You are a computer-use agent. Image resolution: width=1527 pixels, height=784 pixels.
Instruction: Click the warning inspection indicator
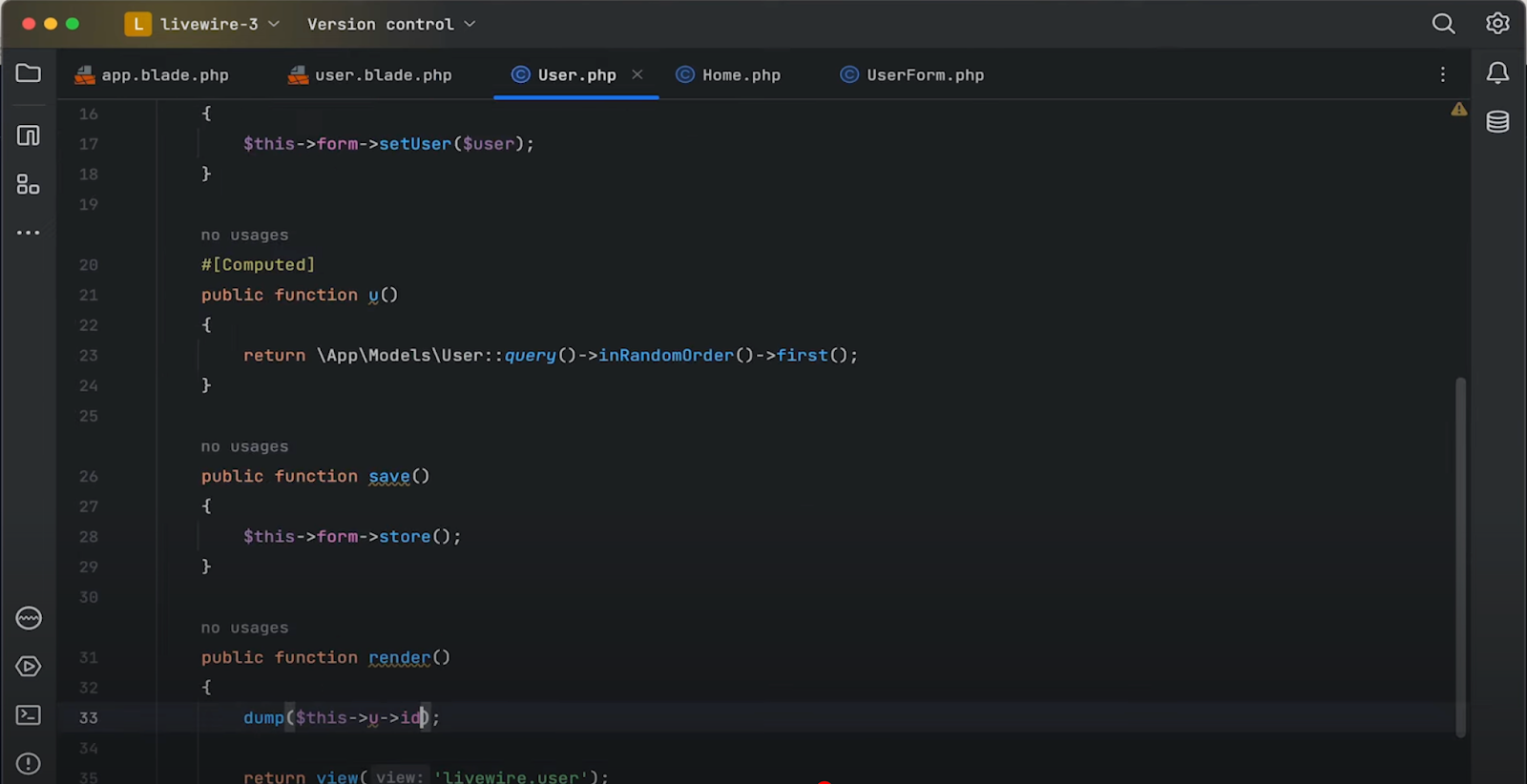tap(1459, 110)
